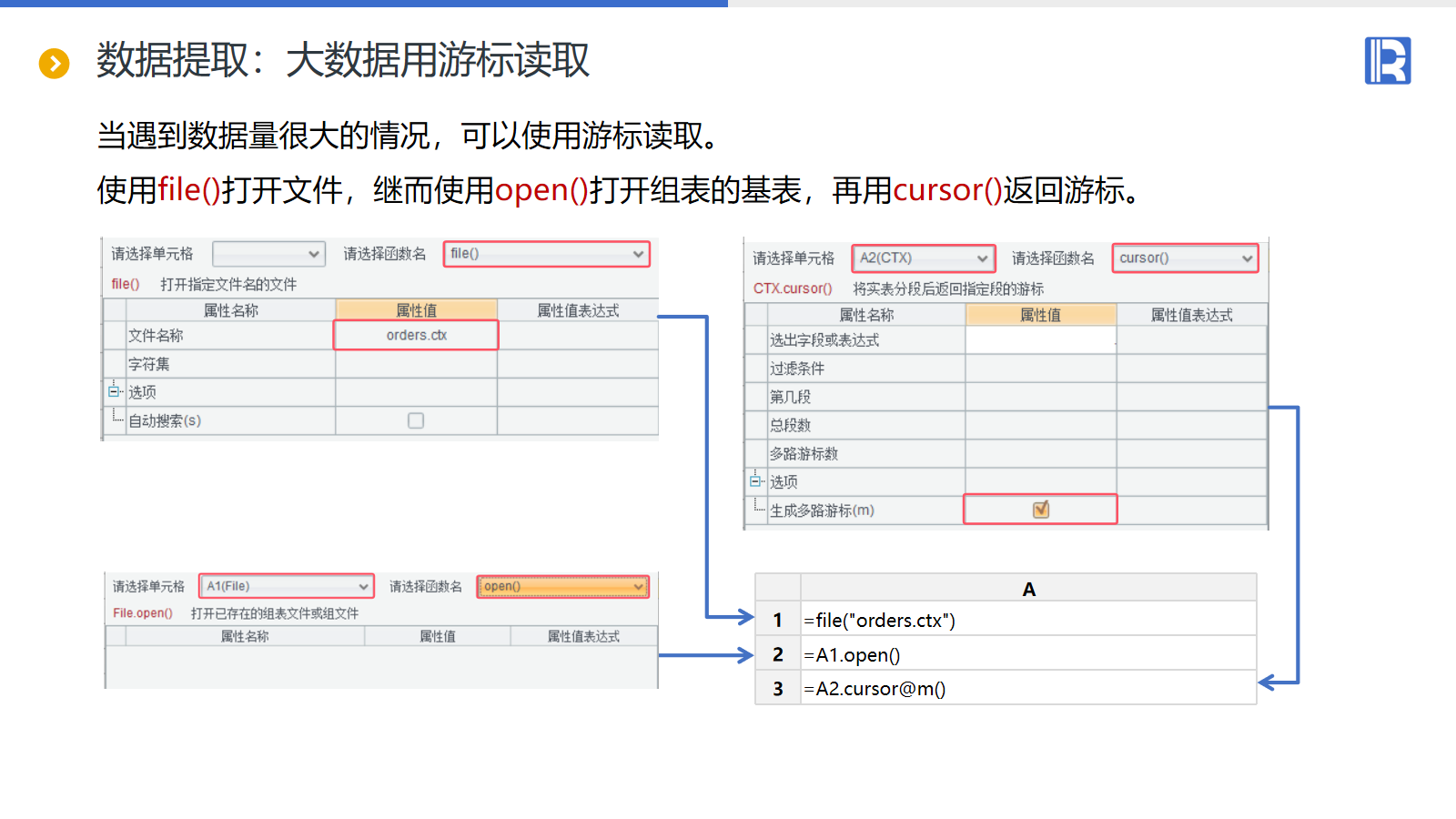
Task: Select the 自动搜索(s) option row label
Action: pyautogui.click(x=165, y=420)
